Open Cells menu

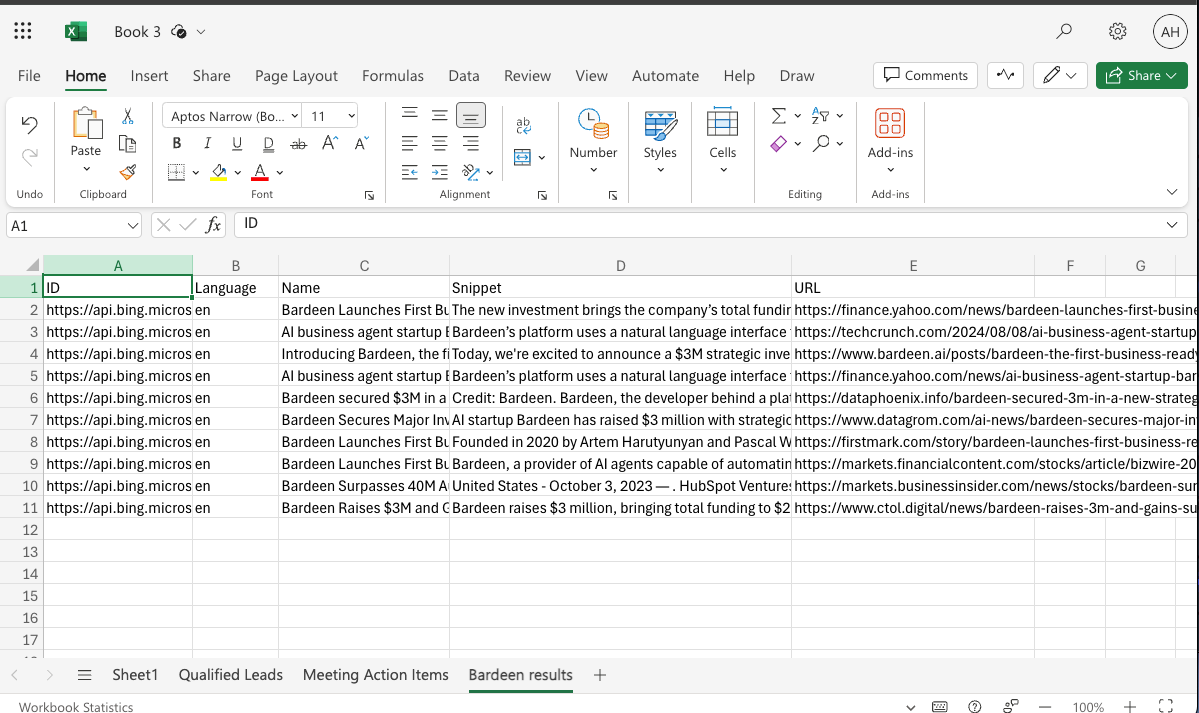pos(723,141)
